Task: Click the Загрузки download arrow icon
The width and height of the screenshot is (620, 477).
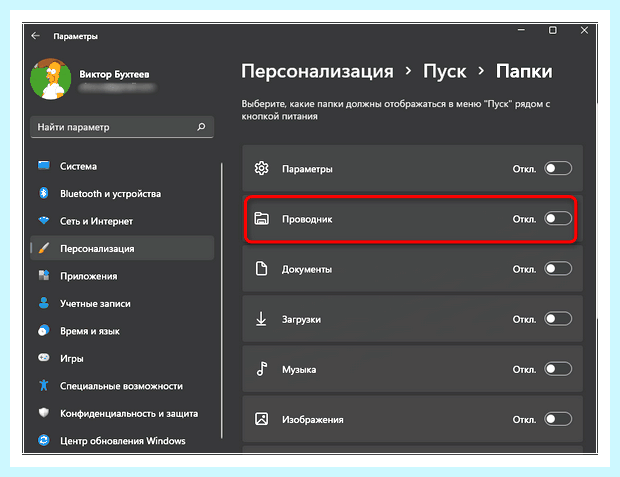Action: (x=261, y=319)
